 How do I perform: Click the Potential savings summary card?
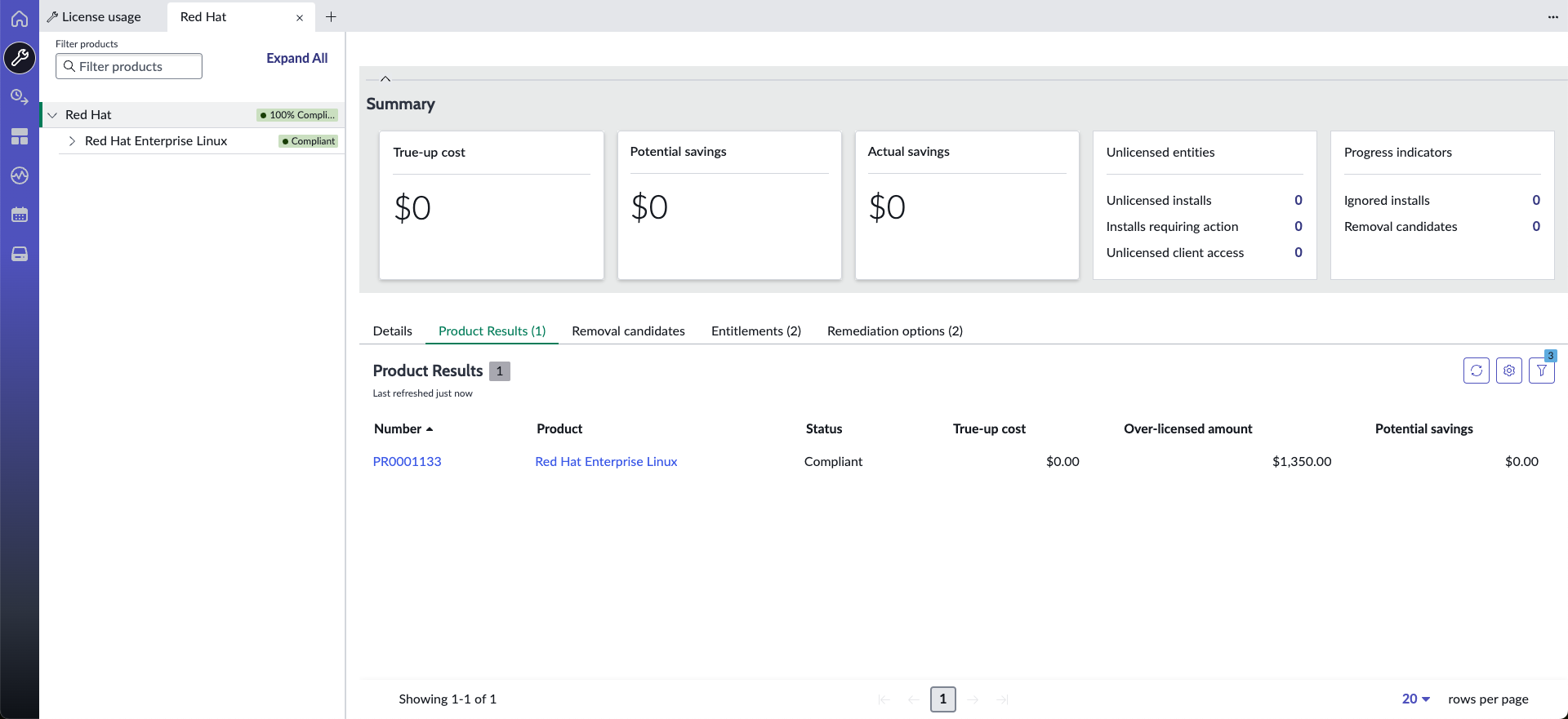[729, 206]
